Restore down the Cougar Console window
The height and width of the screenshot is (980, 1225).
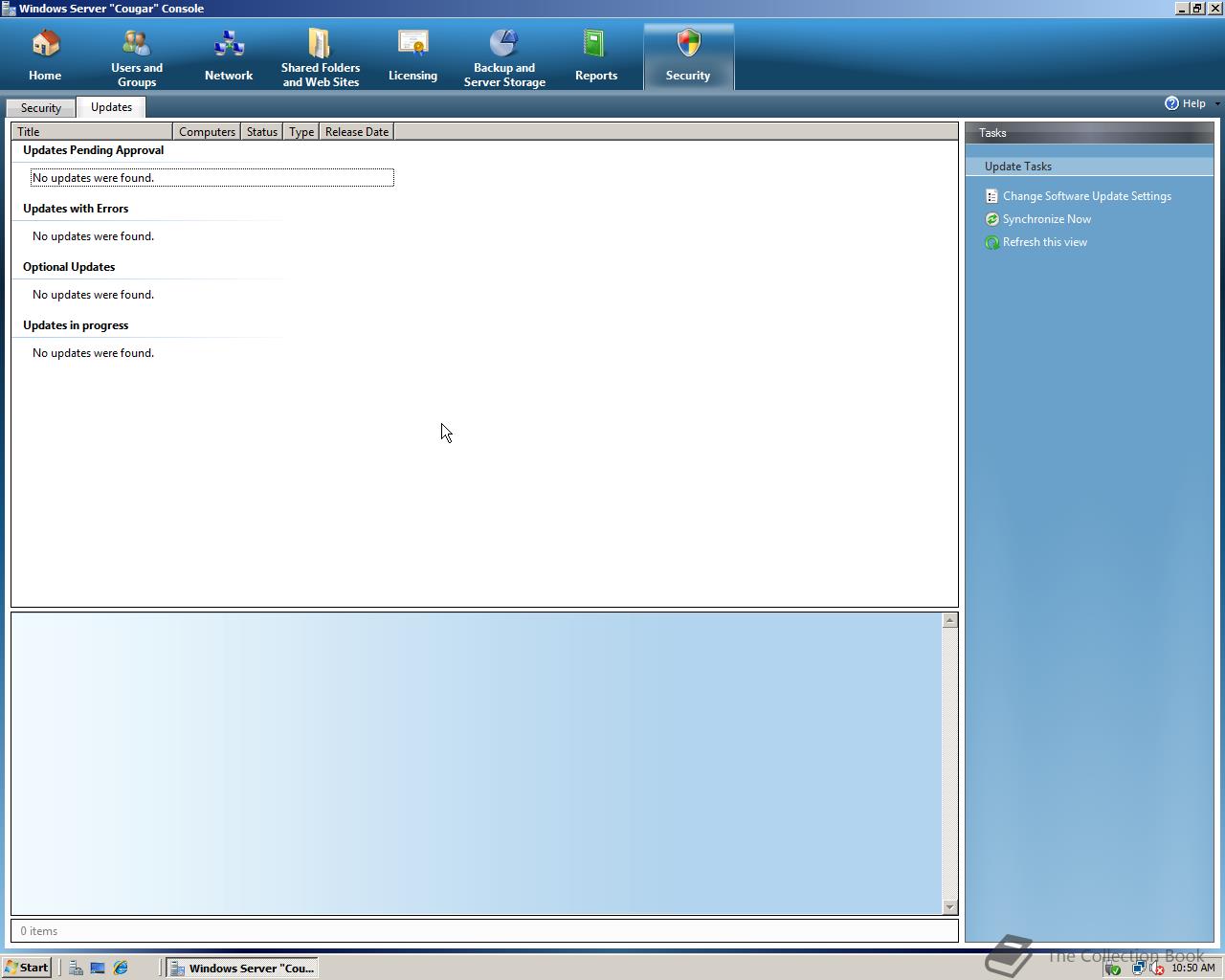tap(1197, 9)
